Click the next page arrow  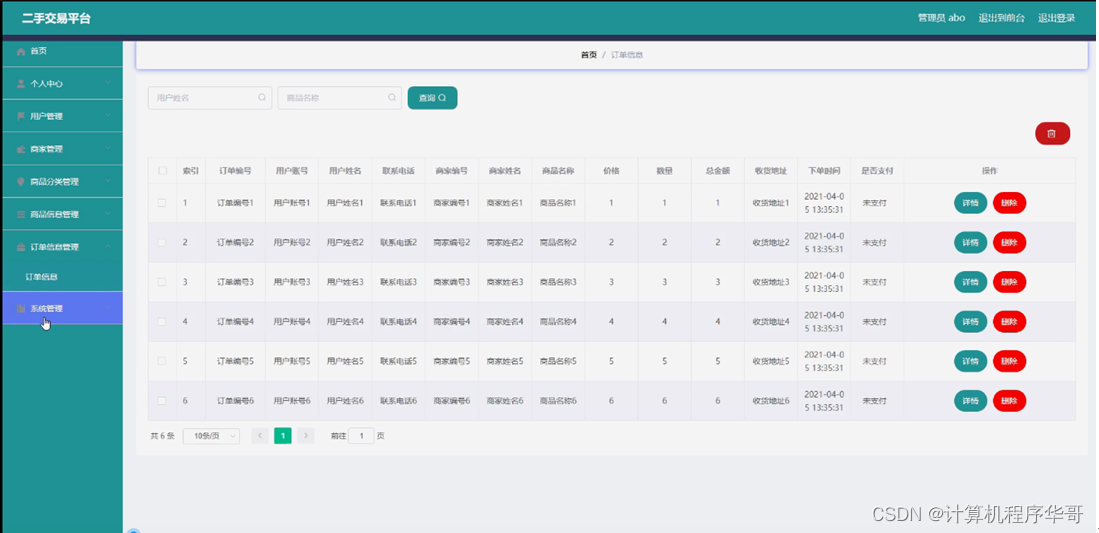click(306, 436)
